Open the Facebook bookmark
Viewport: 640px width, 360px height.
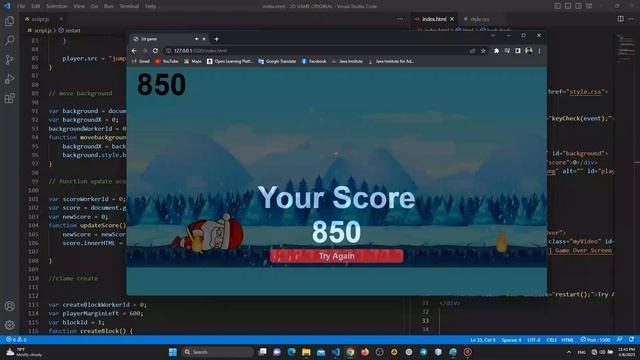pyautogui.click(x=314, y=61)
